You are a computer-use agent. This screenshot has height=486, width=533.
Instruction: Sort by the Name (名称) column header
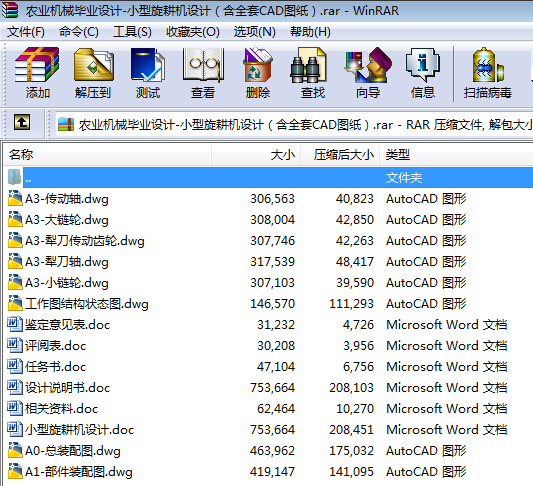[108, 155]
